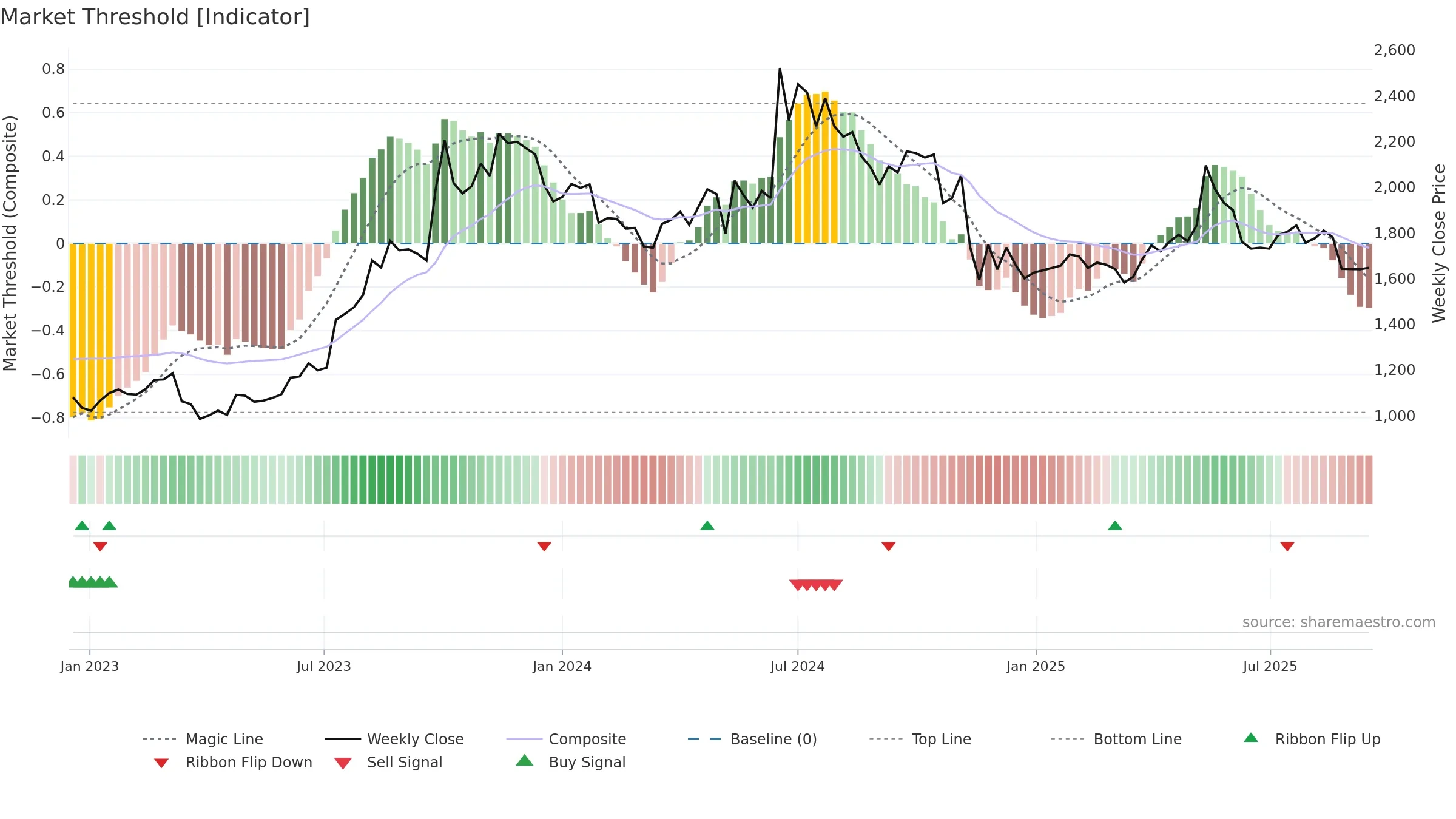Toggle the Ribbon Flip Up legend entry
Image resolution: width=1456 pixels, height=819 pixels.
coord(1312,739)
